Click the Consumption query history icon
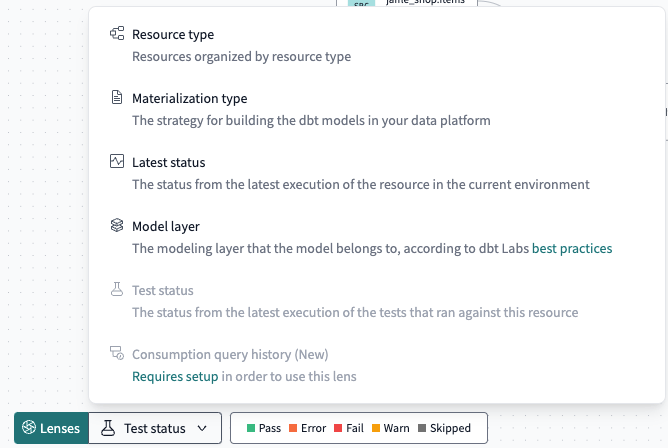Screen dimensions: 668x448 (117, 353)
